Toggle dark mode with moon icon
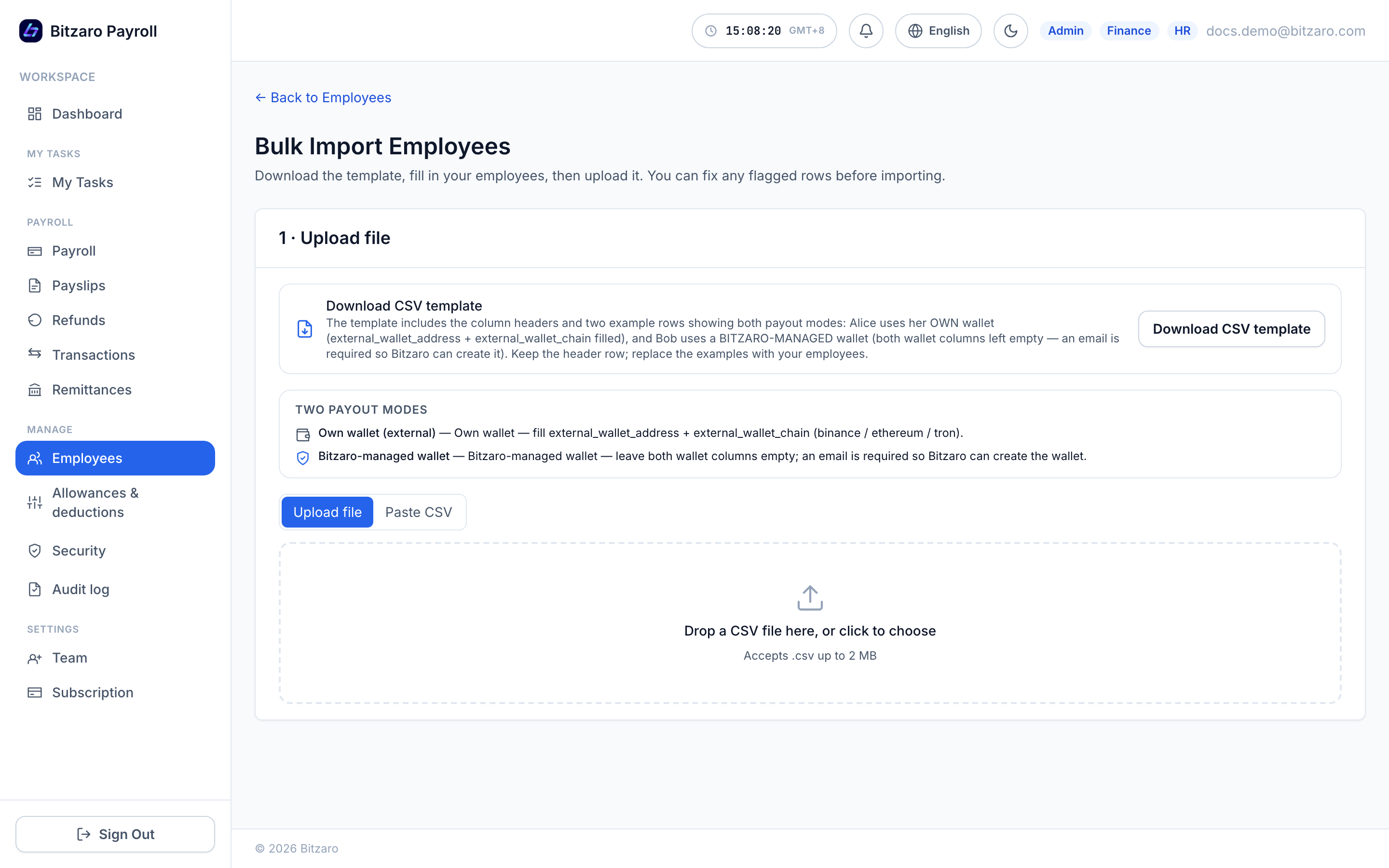This screenshot has height=868, width=1389. tap(1010, 31)
